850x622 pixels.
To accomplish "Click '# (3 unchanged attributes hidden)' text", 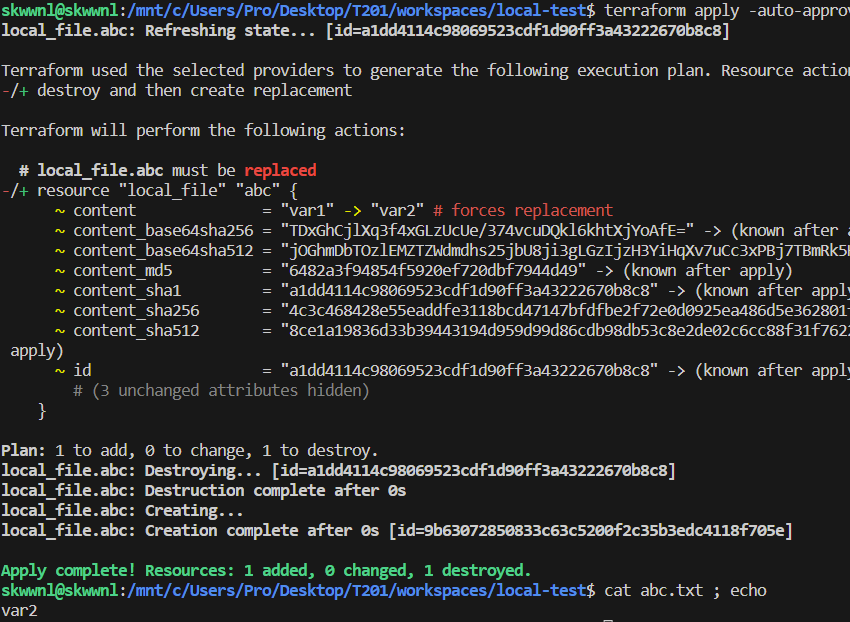I will tap(221, 391).
